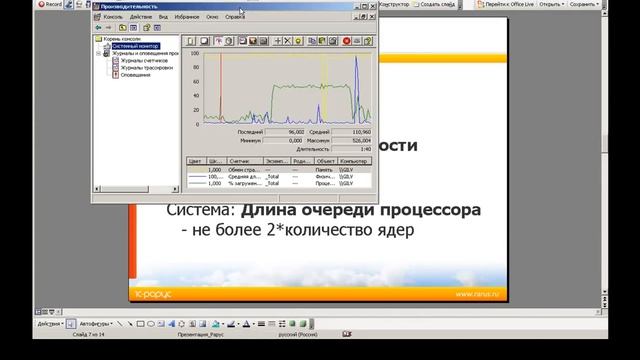Open the help icon in monitor toolbar

tap(368, 41)
